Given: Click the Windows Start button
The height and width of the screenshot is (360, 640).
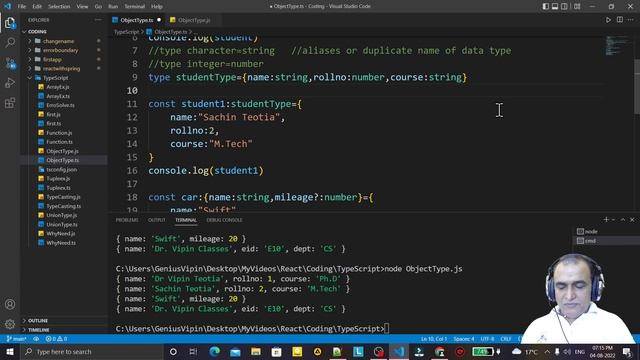Looking at the screenshot, I should click(10, 351).
